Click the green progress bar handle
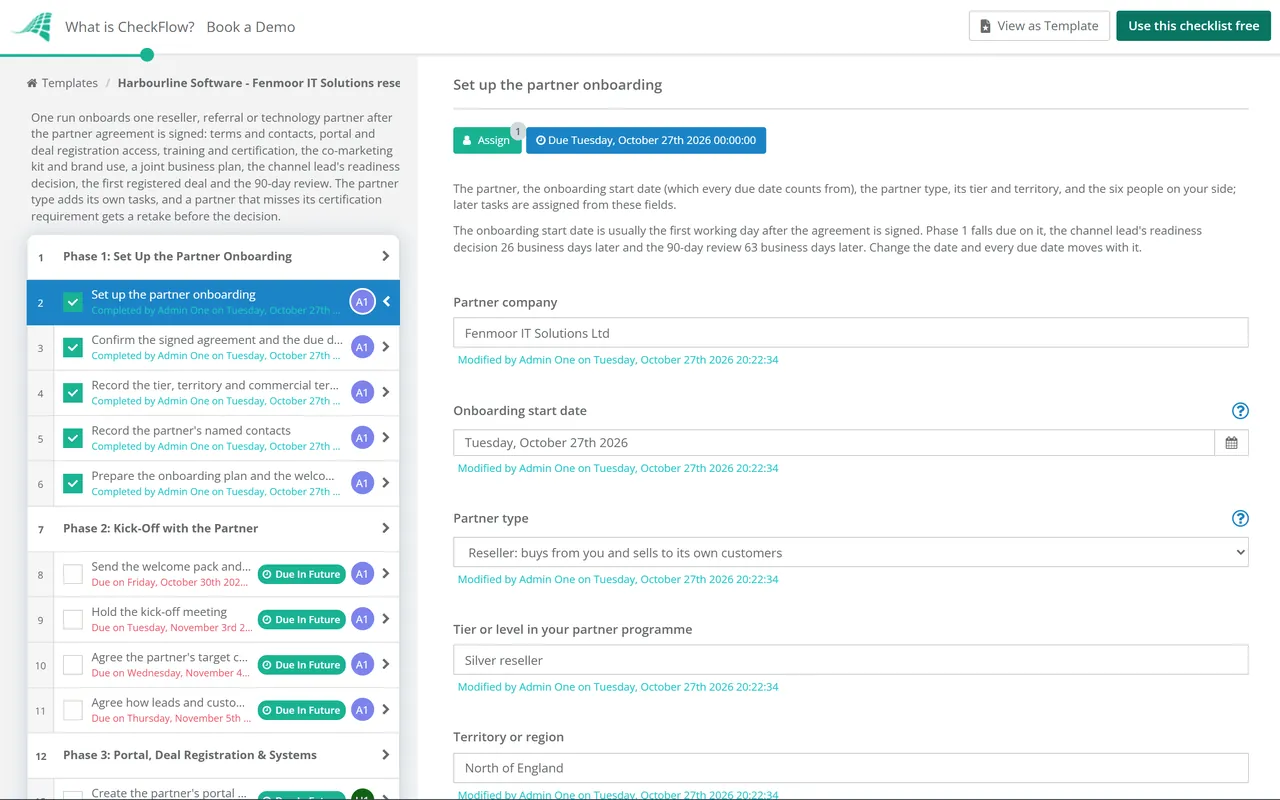The image size is (1280, 800). [x=147, y=55]
